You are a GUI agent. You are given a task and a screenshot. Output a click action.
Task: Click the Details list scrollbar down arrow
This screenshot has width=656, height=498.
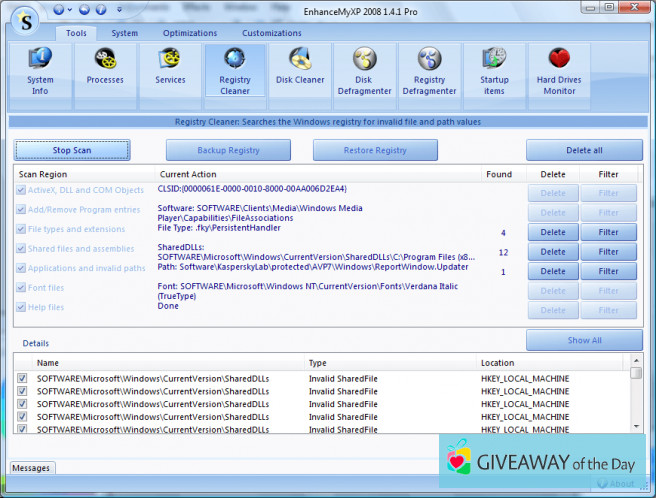(x=636, y=427)
